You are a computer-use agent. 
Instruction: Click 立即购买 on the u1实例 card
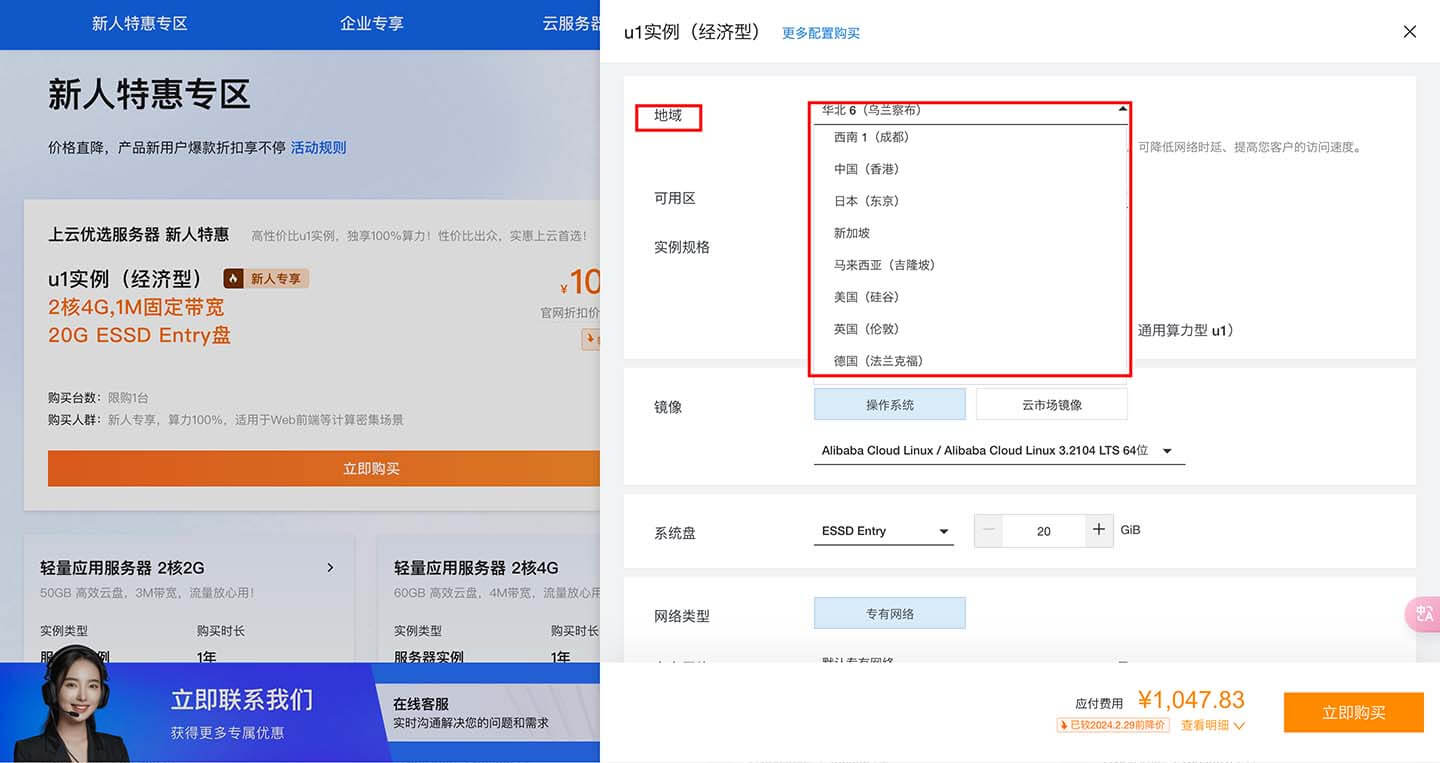[x=324, y=468]
